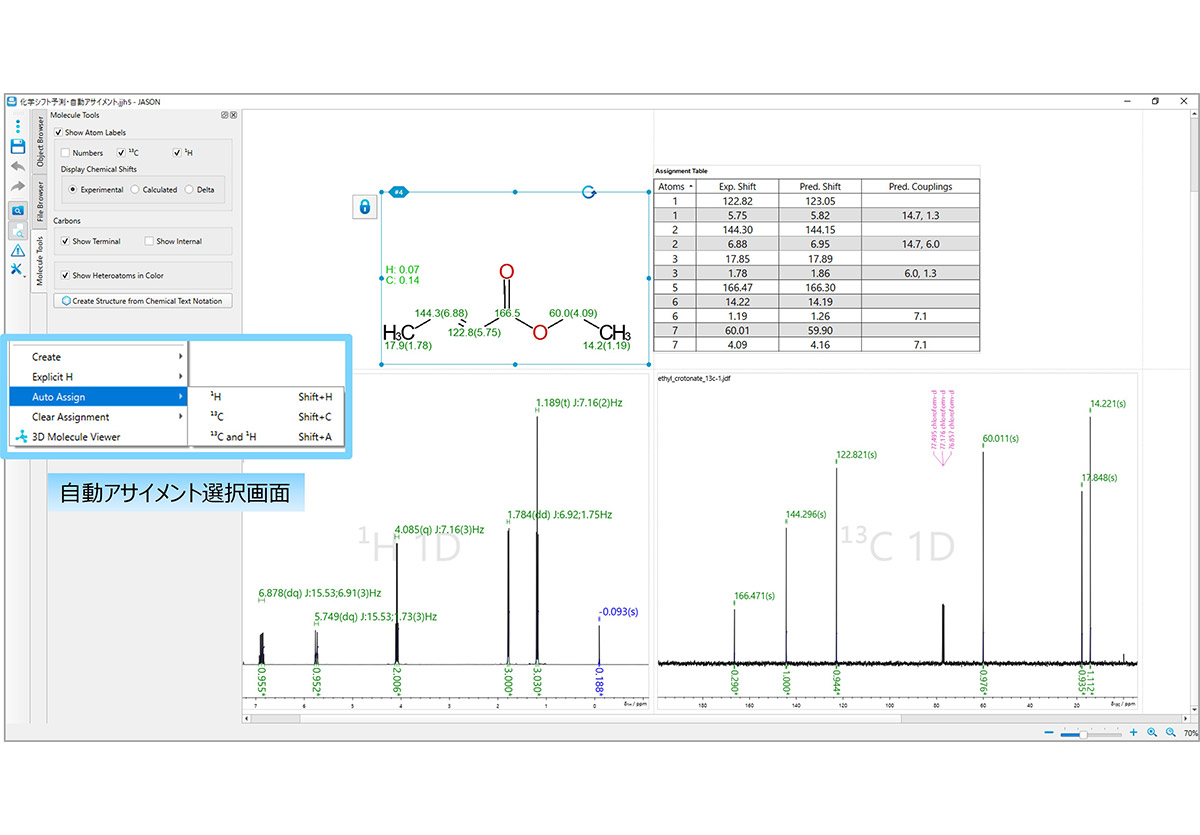Switch to the File Browser tab
Image resolution: width=1200 pixels, height=835 pixels.
[x=40, y=200]
